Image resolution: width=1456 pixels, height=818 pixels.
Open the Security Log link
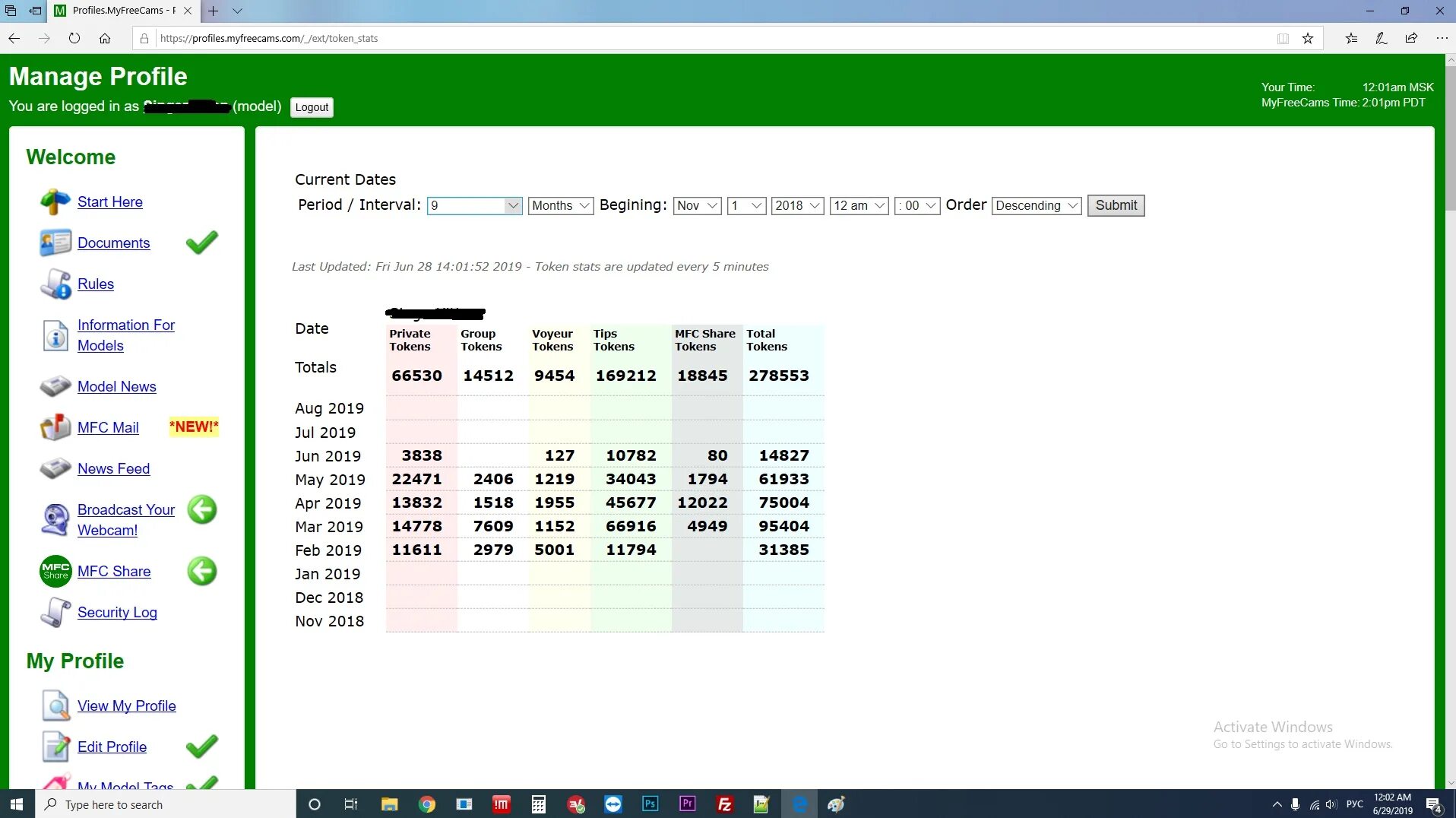pyautogui.click(x=117, y=612)
